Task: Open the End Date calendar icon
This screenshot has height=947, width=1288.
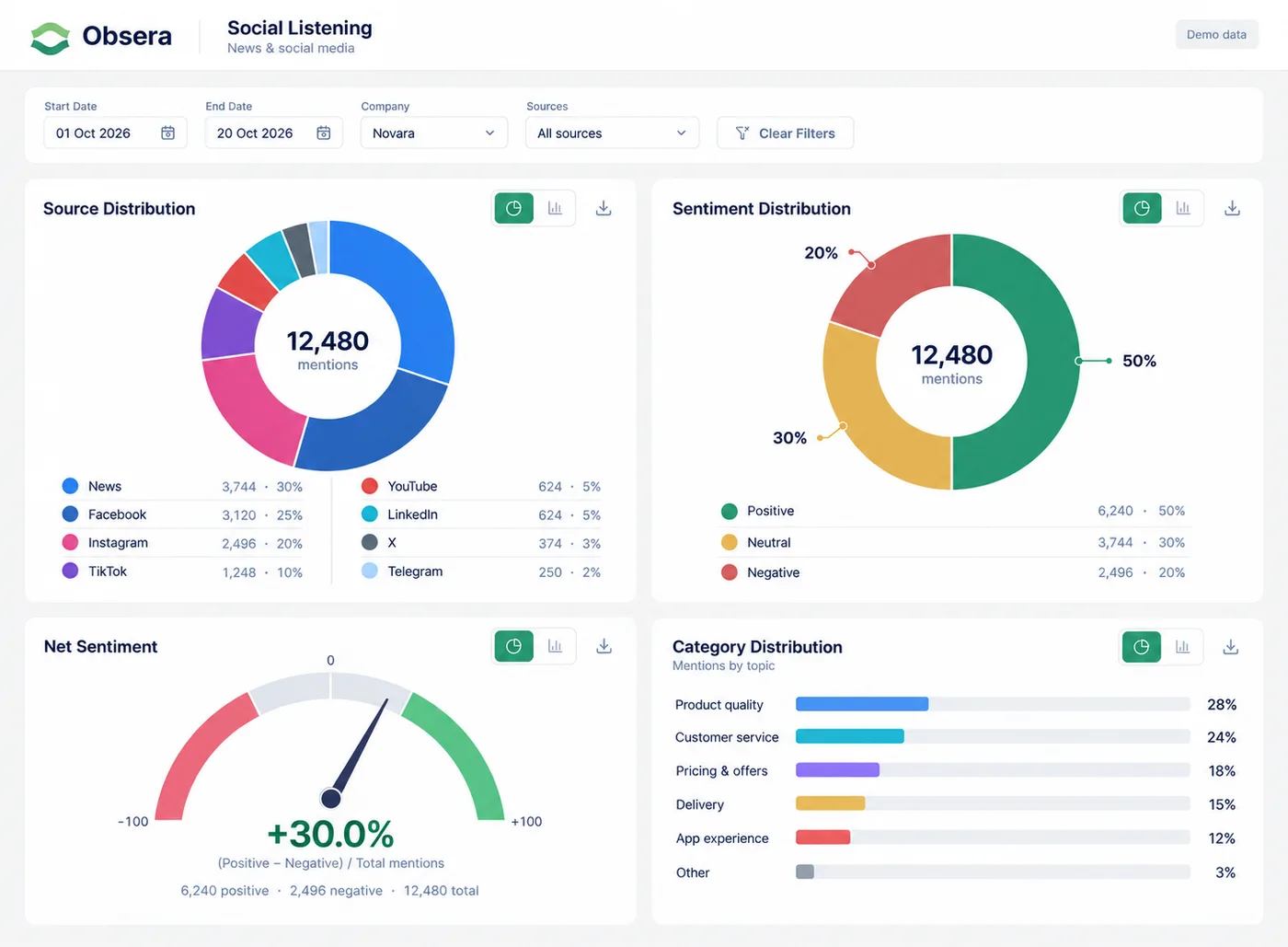Action: (324, 133)
